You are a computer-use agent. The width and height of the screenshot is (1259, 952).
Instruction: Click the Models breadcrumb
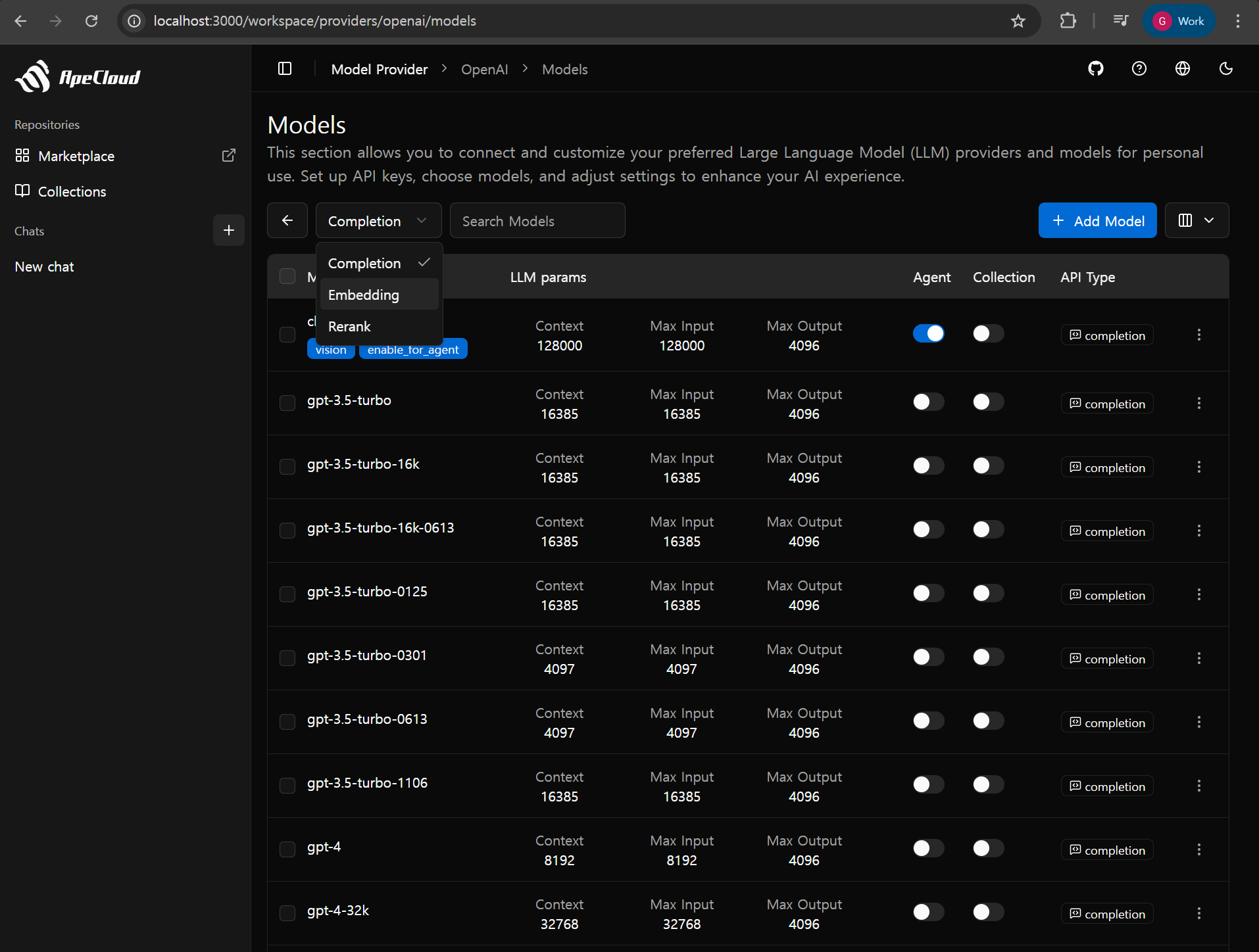pyautogui.click(x=564, y=69)
